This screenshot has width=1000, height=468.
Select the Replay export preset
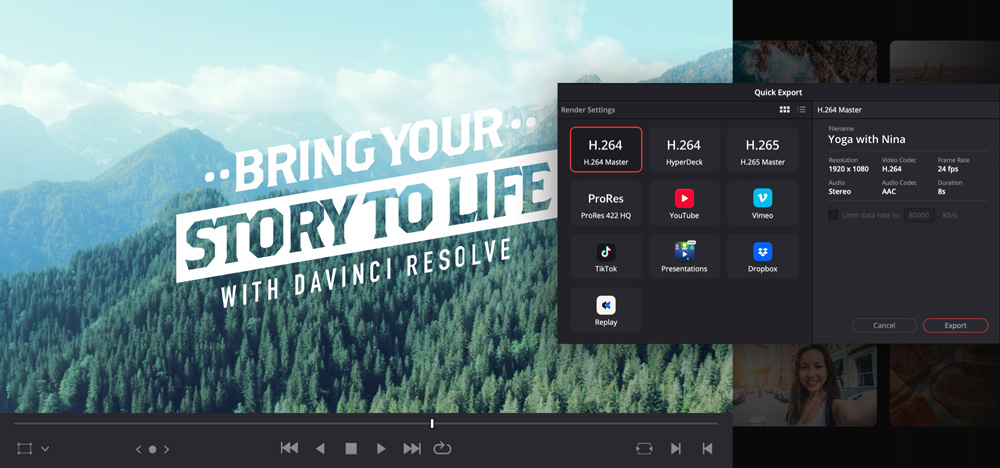pyautogui.click(x=606, y=309)
